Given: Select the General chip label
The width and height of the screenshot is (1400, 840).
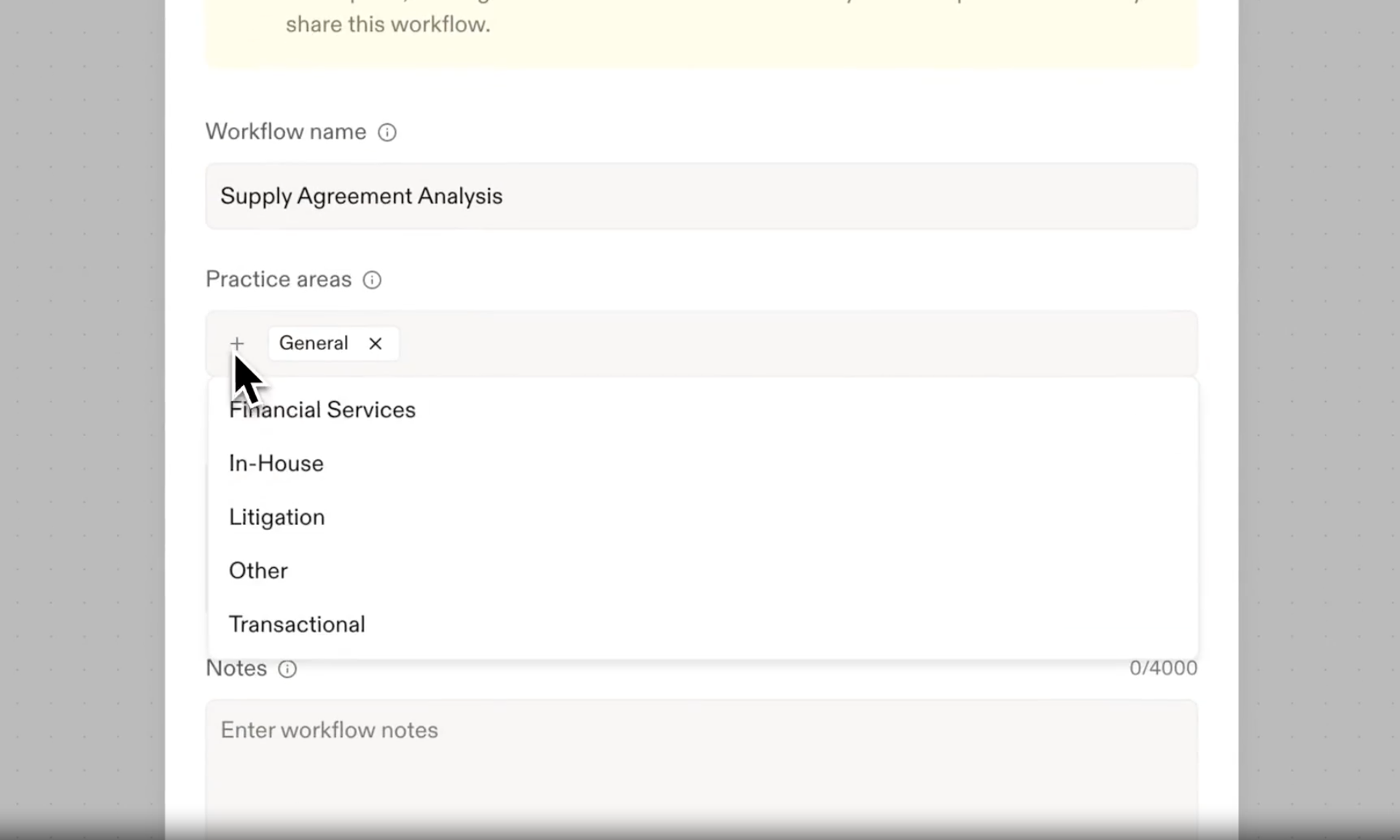Looking at the screenshot, I should (x=314, y=343).
